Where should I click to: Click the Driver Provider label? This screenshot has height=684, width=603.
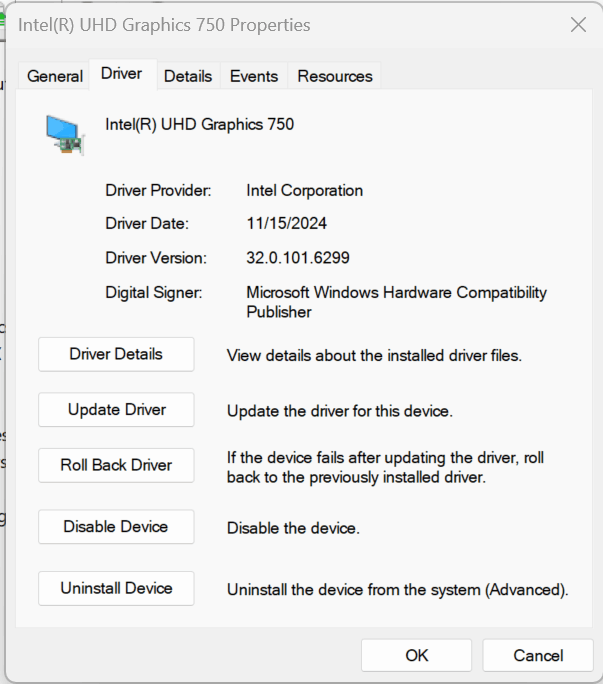pos(158,191)
